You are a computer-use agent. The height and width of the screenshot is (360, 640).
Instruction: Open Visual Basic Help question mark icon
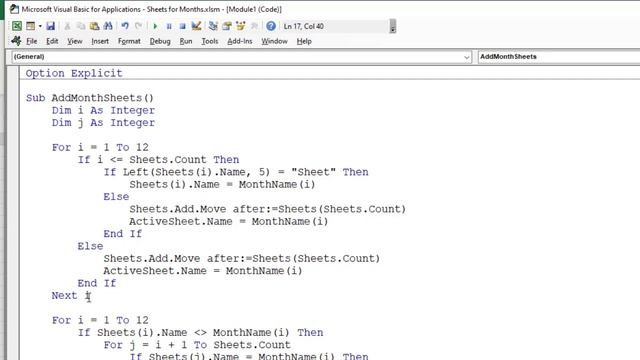[x=271, y=26]
